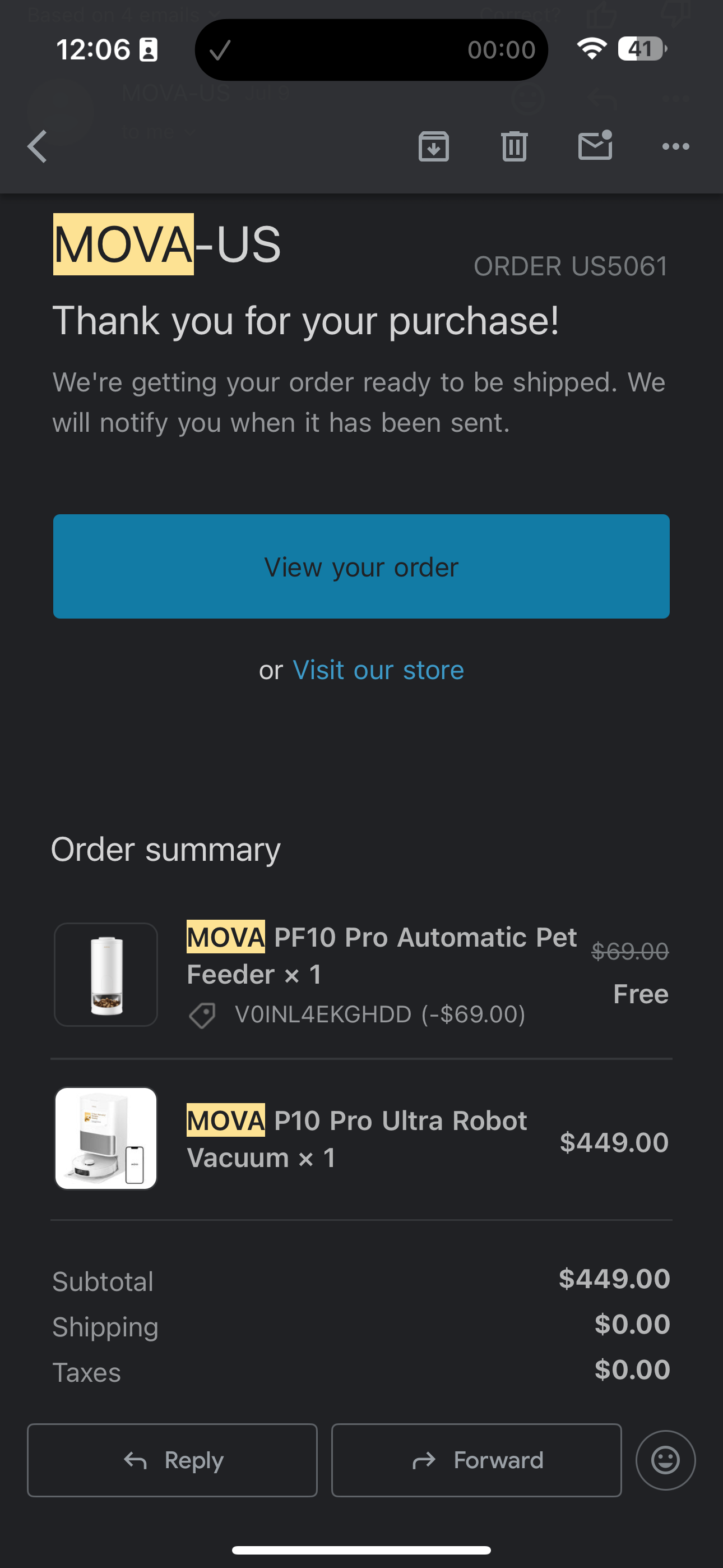Image resolution: width=723 pixels, height=1568 pixels.
Task: Tap the home indicator bar
Action: click(361, 1549)
